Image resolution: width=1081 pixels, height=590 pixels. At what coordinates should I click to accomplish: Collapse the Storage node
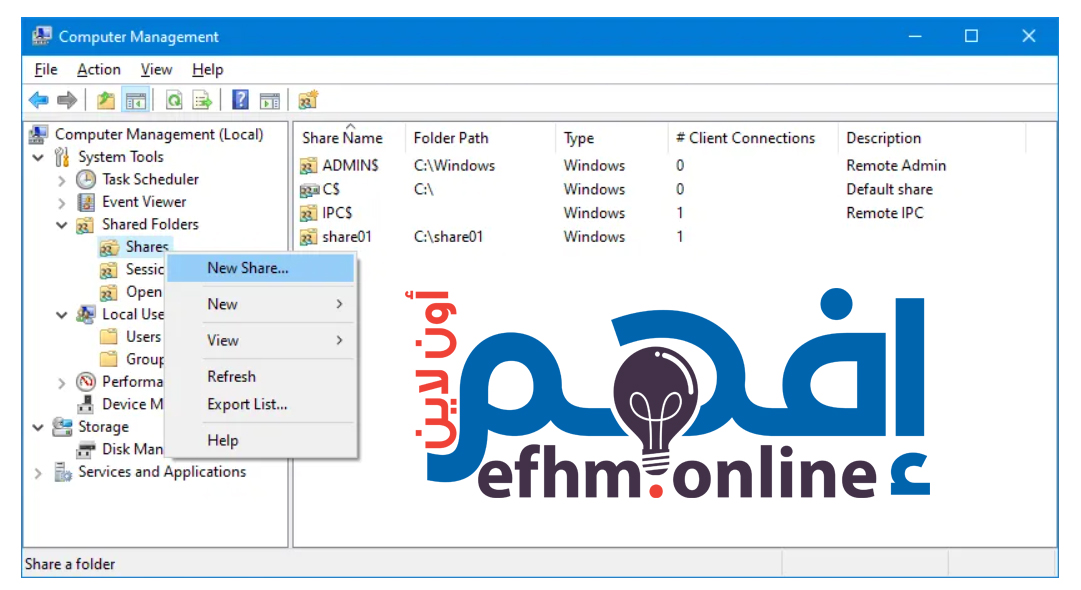pos(39,427)
